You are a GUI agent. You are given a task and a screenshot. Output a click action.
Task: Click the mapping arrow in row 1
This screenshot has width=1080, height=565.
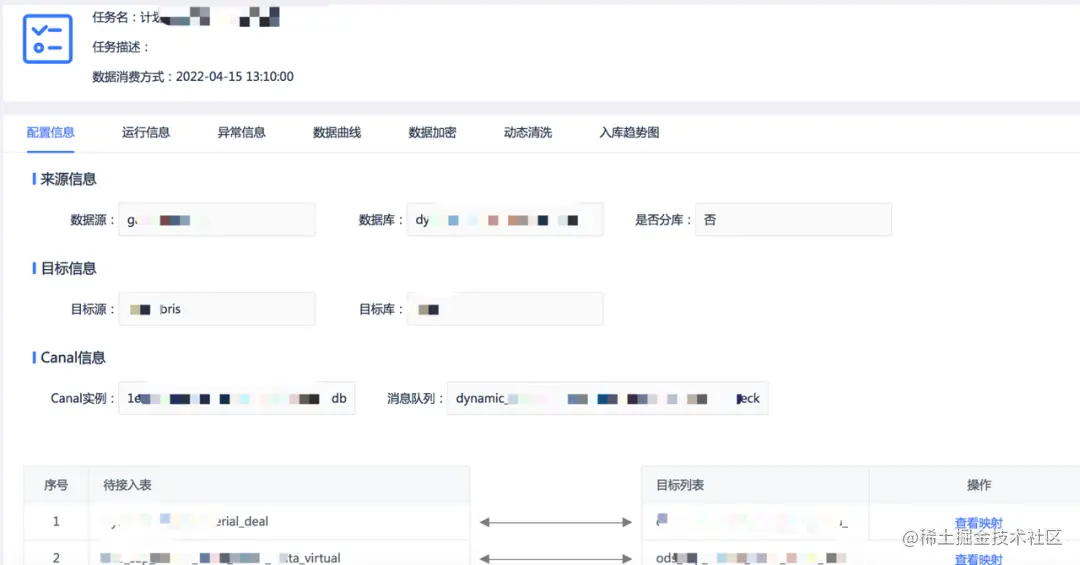(556, 522)
